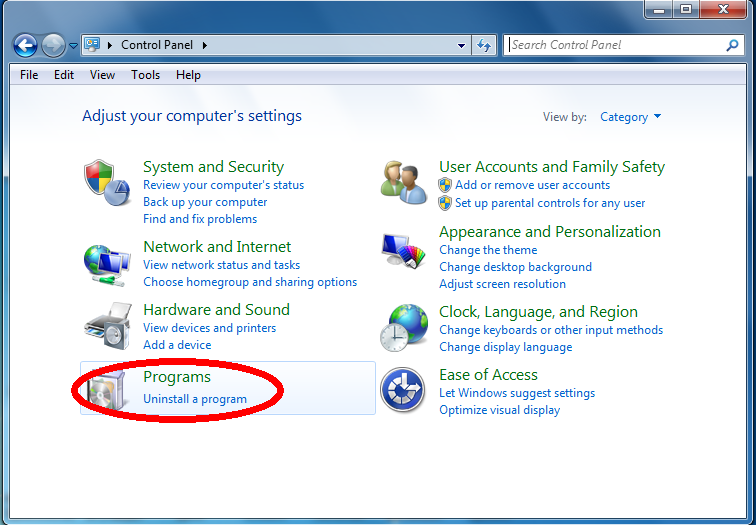
Task: Click the Programs disc box icon
Action: pos(108,391)
